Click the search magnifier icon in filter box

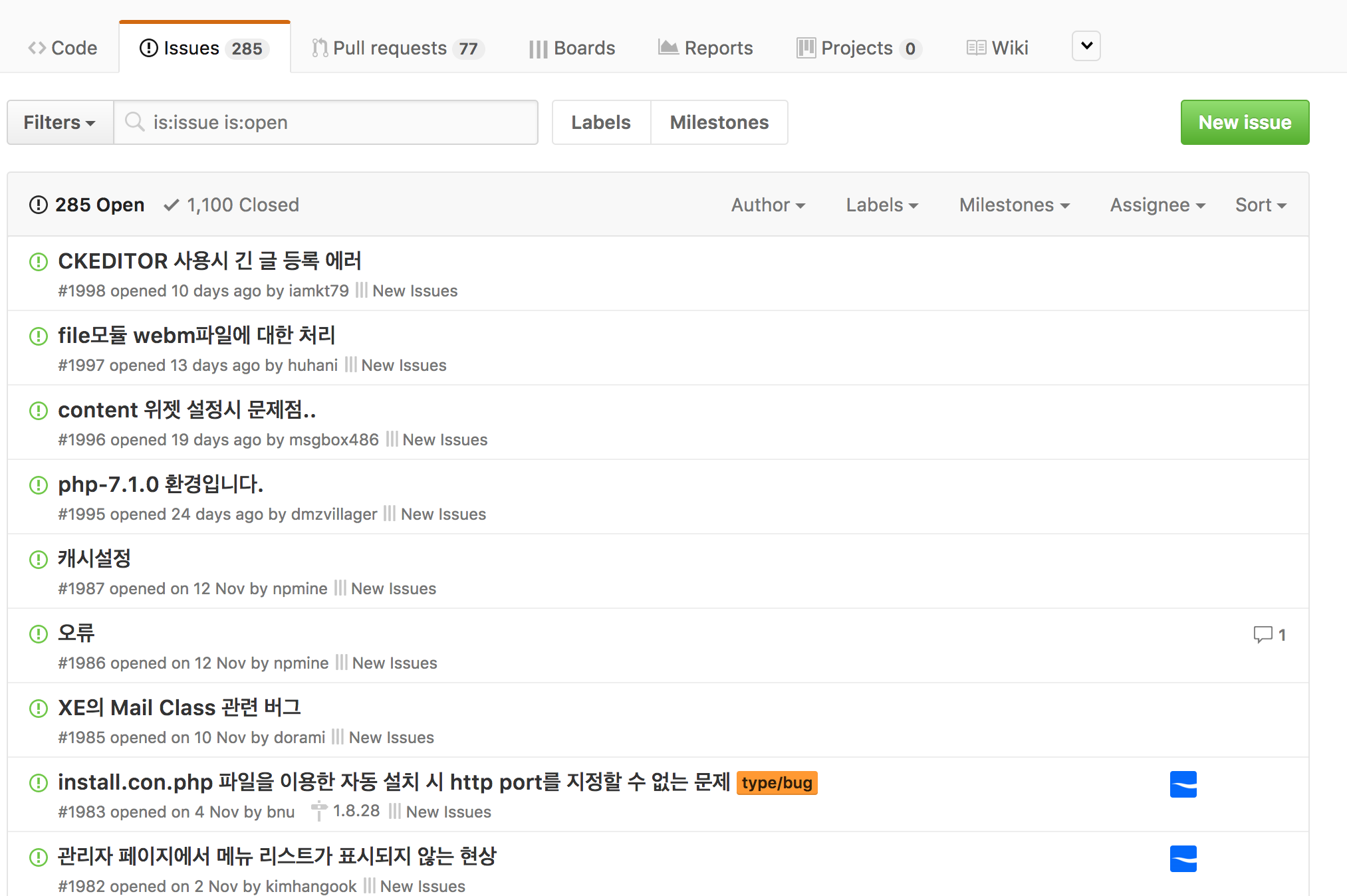click(x=134, y=122)
